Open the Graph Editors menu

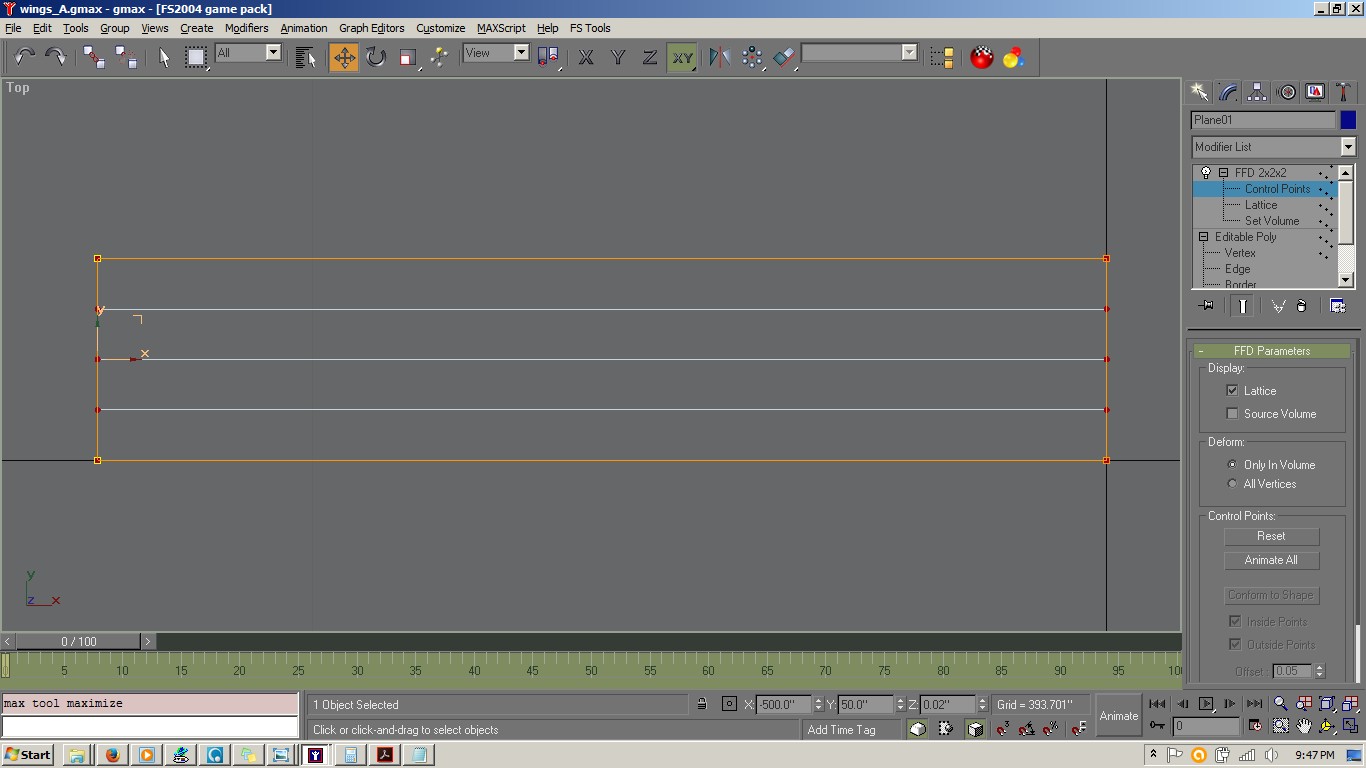(372, 28)
